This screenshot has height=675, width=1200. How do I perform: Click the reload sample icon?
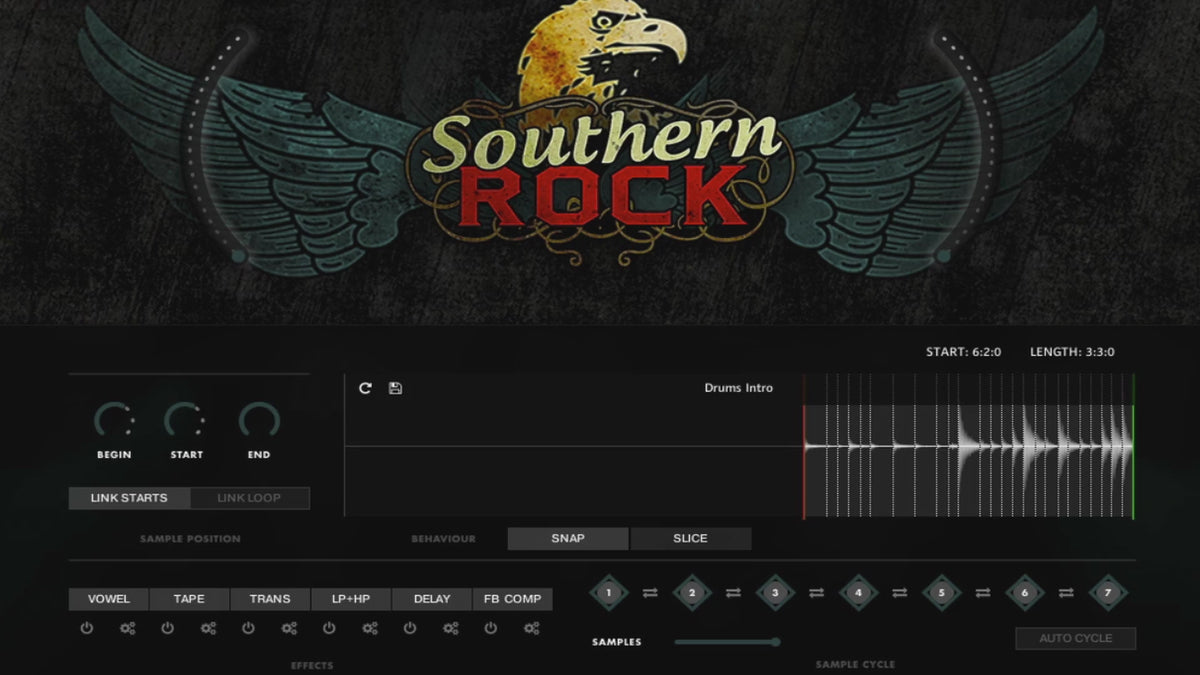365,388
